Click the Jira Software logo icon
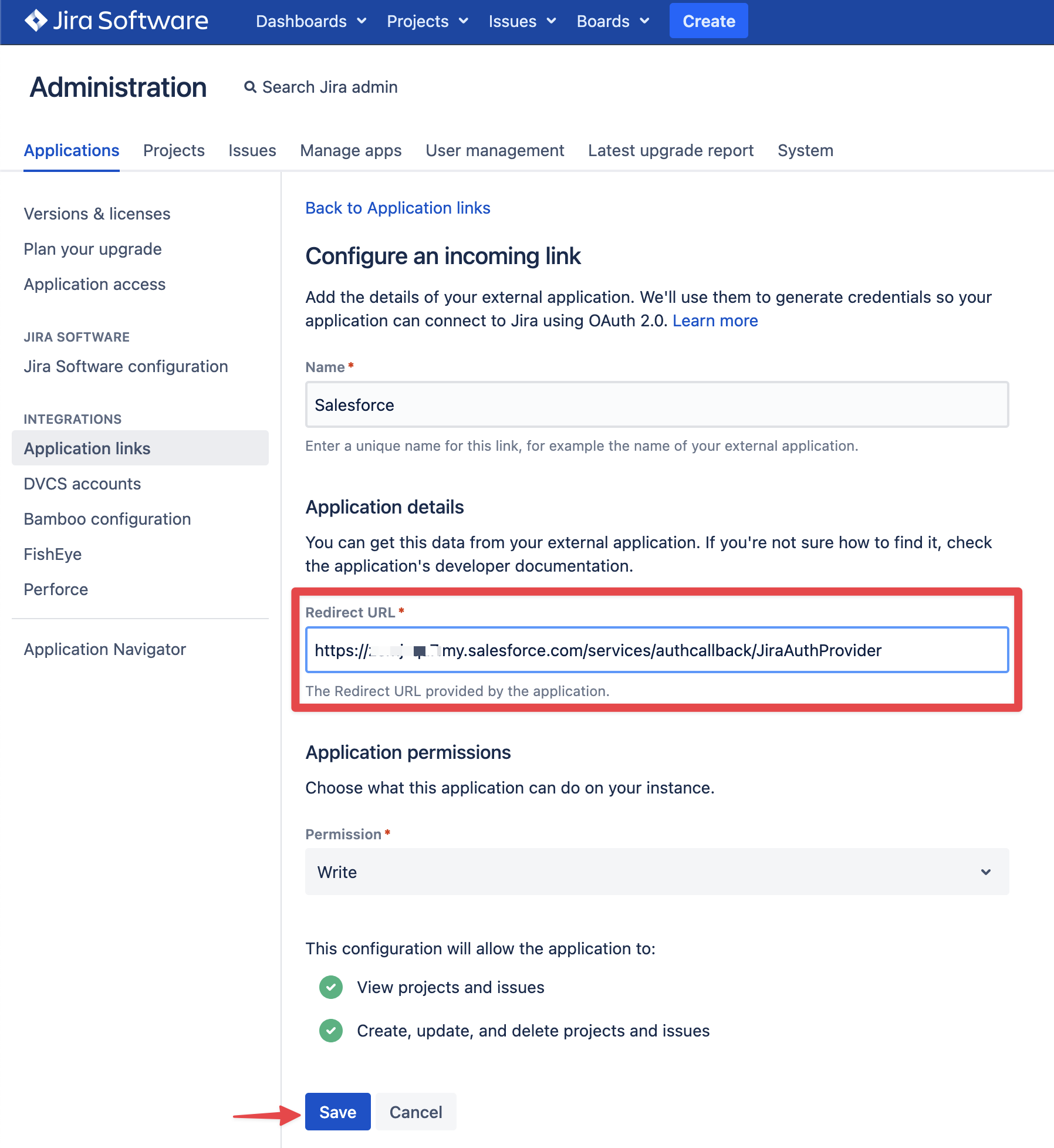Viewport: 1054px width, 1148px height. coord(36,21)
